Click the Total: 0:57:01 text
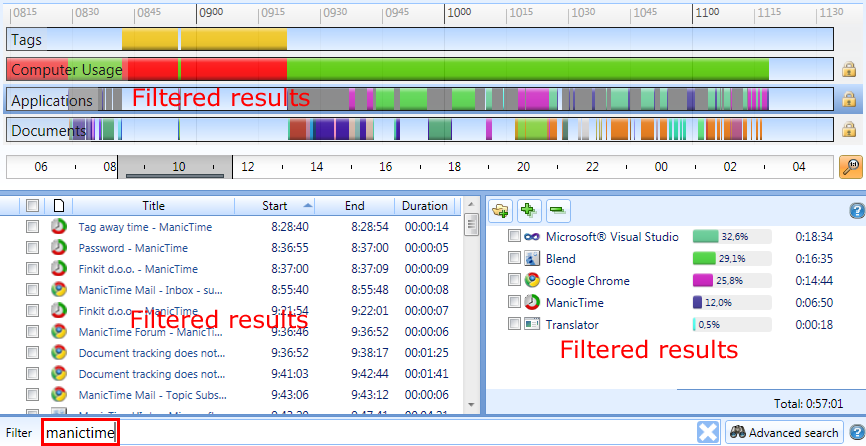This screenshot has width=866, height=446. (x=809, y=403)
